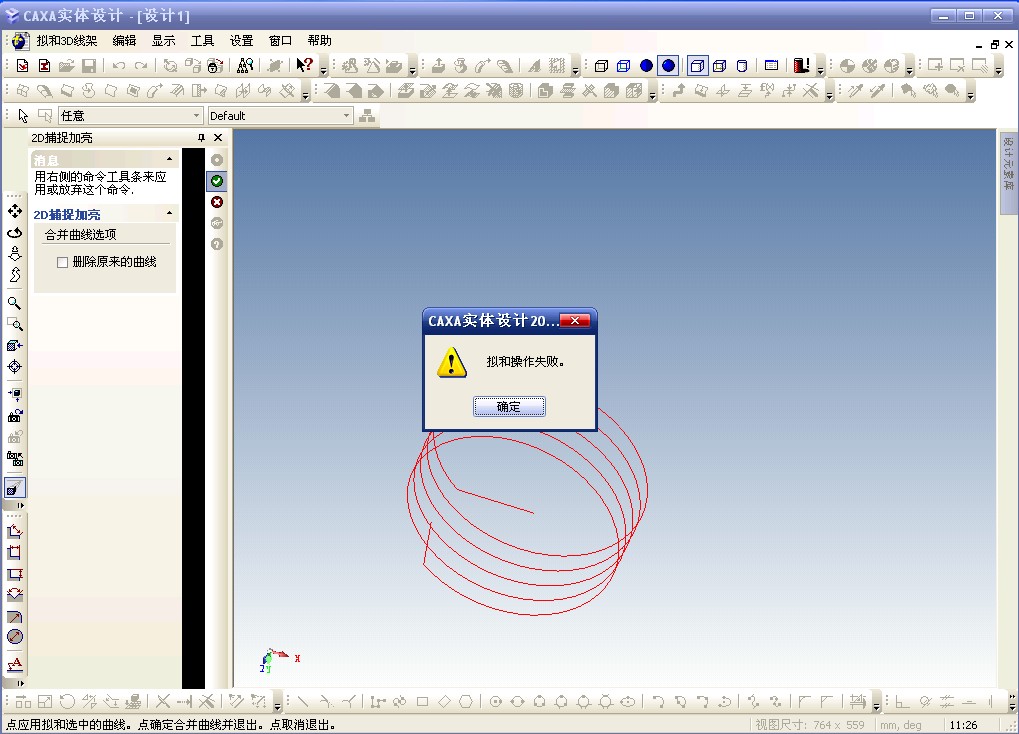
Task: Open the 设置 menu
Action: [x=241, y=40]
